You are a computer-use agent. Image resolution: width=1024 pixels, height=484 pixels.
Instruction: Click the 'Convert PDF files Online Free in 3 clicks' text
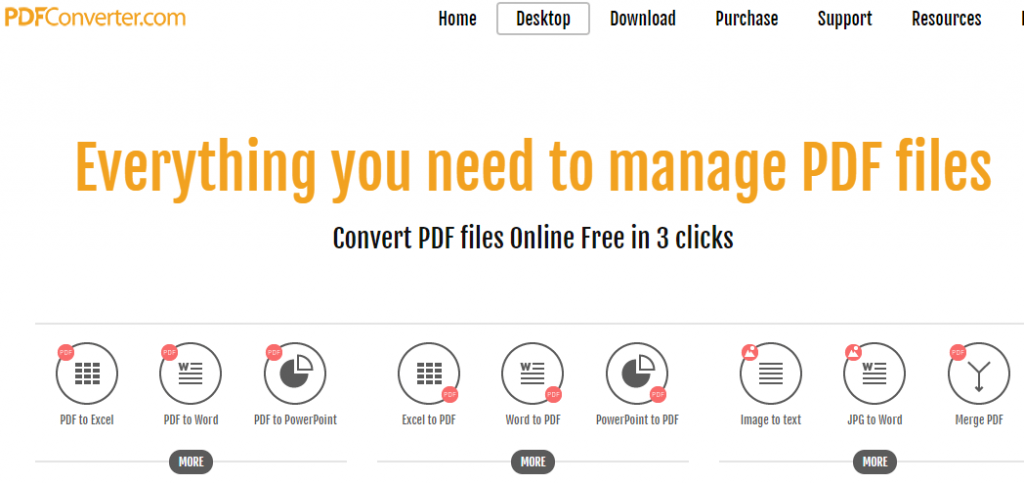pyautogui.click(x=533, y=238)
